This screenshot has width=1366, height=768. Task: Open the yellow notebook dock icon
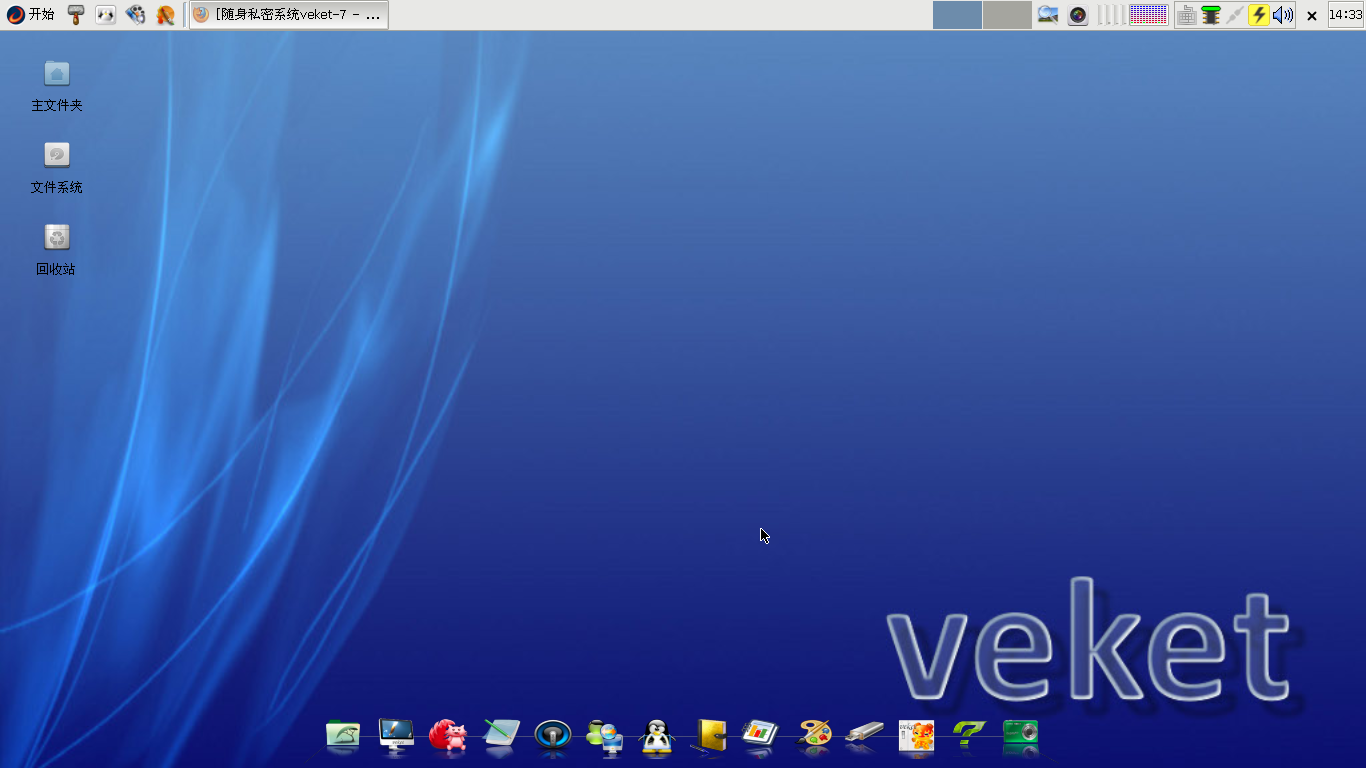[x=710, y=736]
